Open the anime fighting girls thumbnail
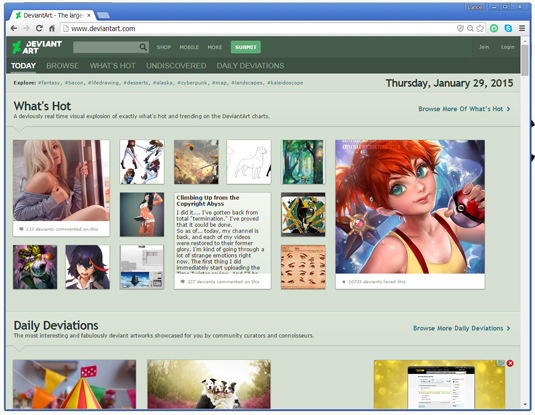 click(142, 162)
